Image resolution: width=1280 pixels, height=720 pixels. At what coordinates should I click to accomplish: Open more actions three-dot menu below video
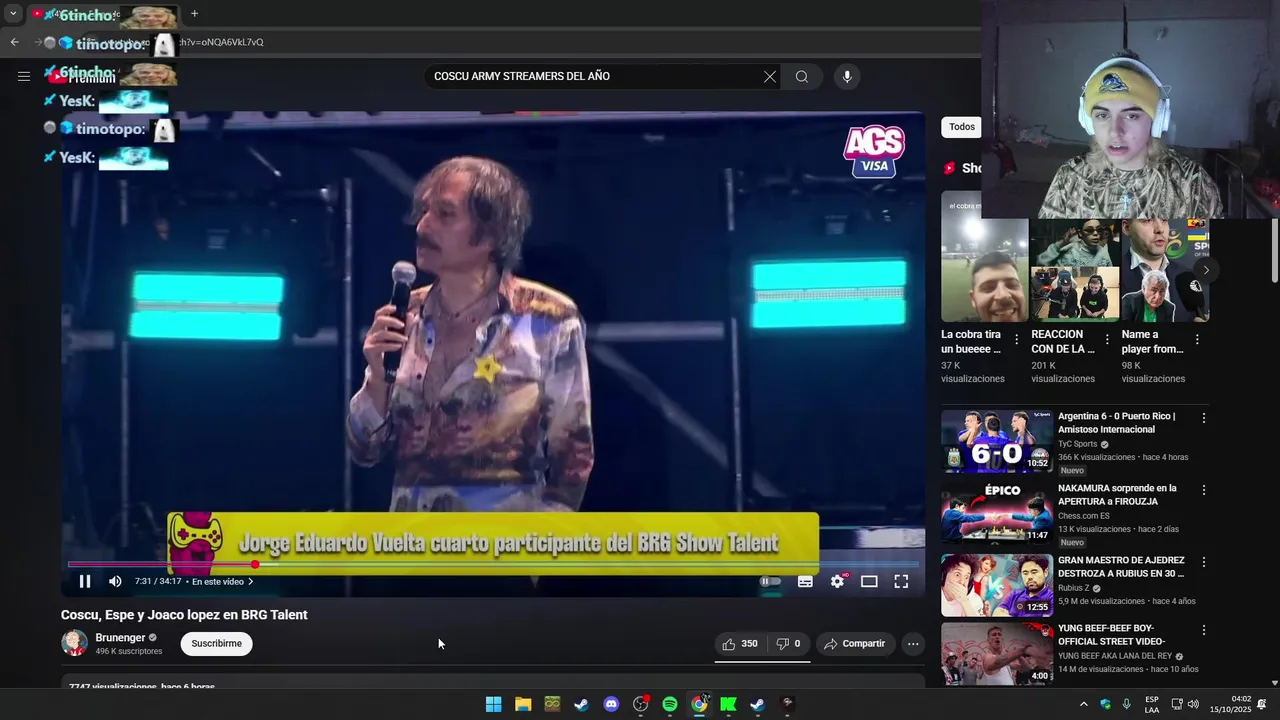click(x=913, y=644)
